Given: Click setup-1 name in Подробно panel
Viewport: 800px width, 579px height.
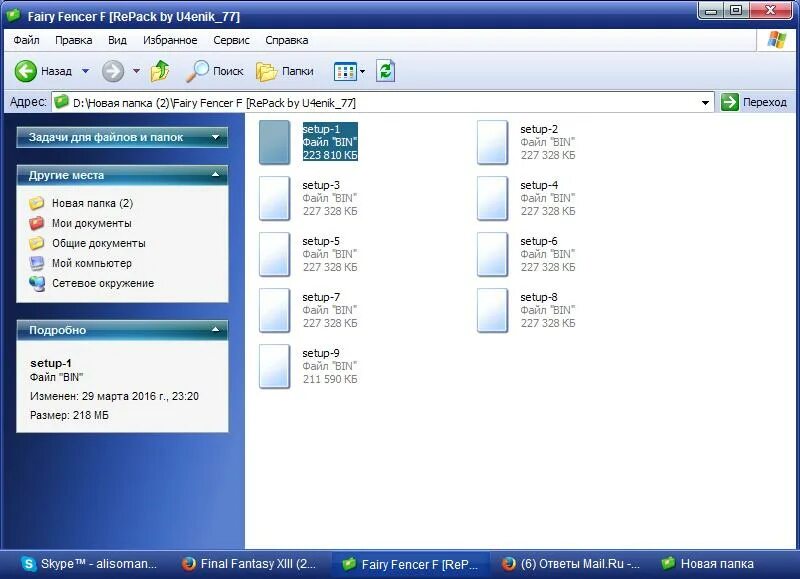Looking at the screenshot, I should (51, 363).
